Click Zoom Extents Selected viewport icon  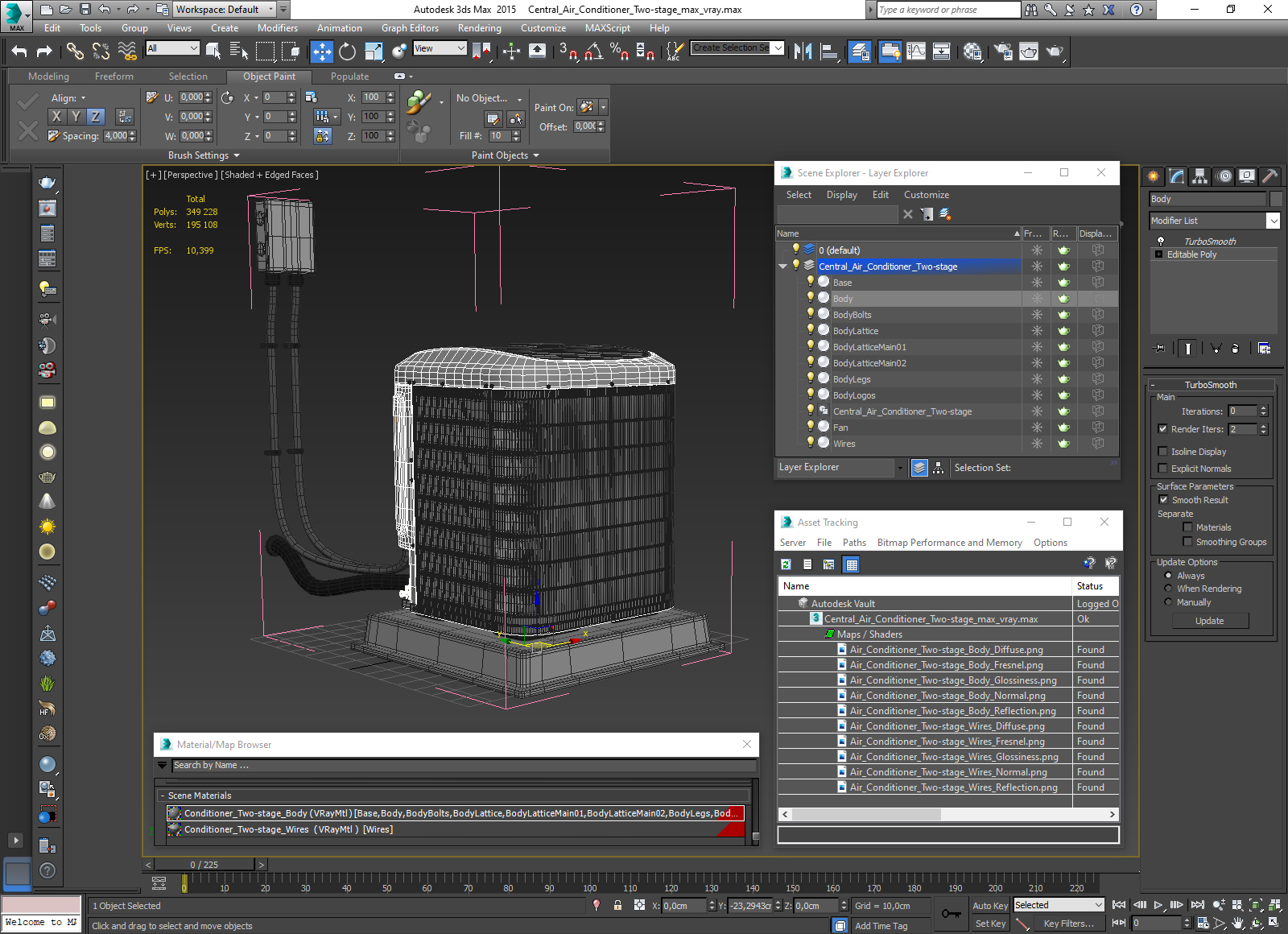point(1256,905)
